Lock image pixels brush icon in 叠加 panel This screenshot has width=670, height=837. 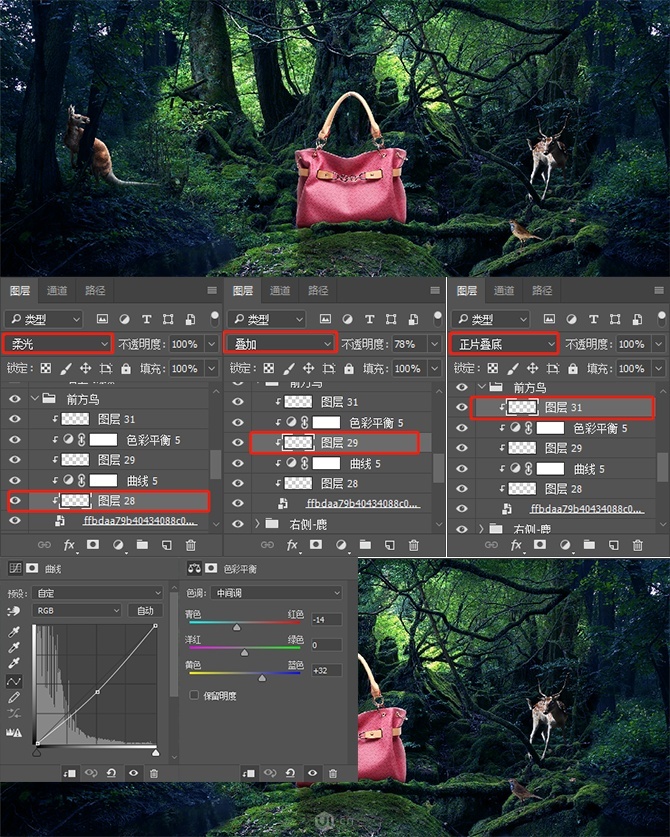pyautogui.click(x=289, y=368)
